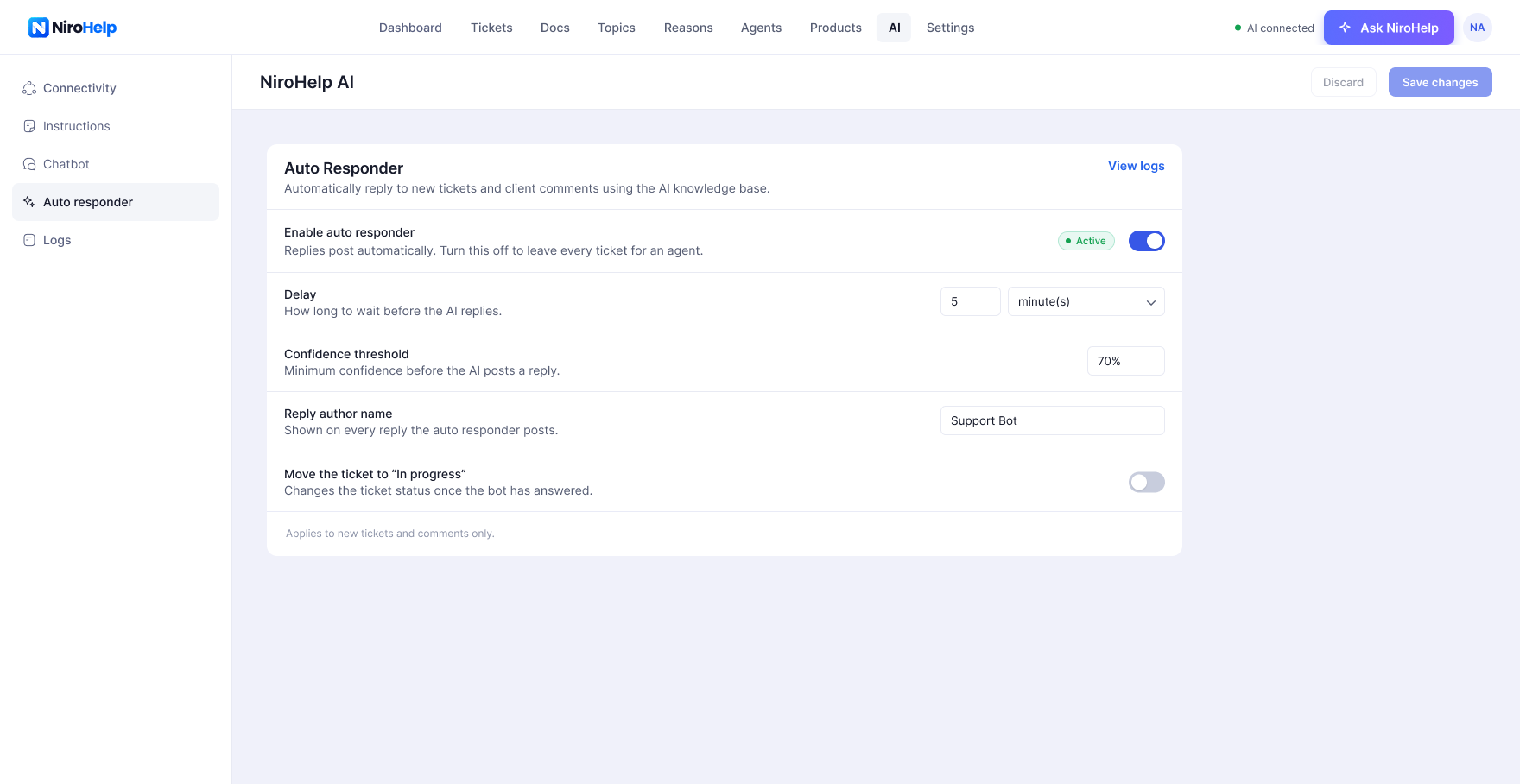Open Logs in the sidebar

click(x=116, y=240)
